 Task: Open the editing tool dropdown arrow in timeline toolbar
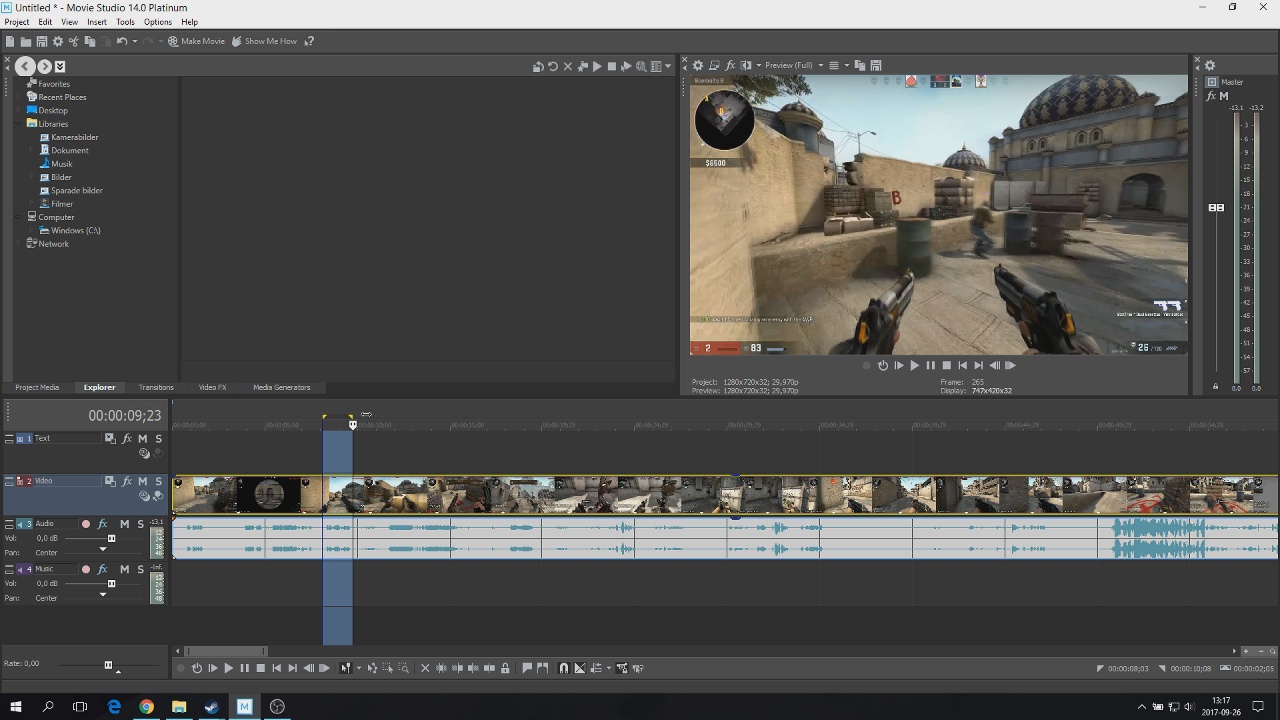358,668
